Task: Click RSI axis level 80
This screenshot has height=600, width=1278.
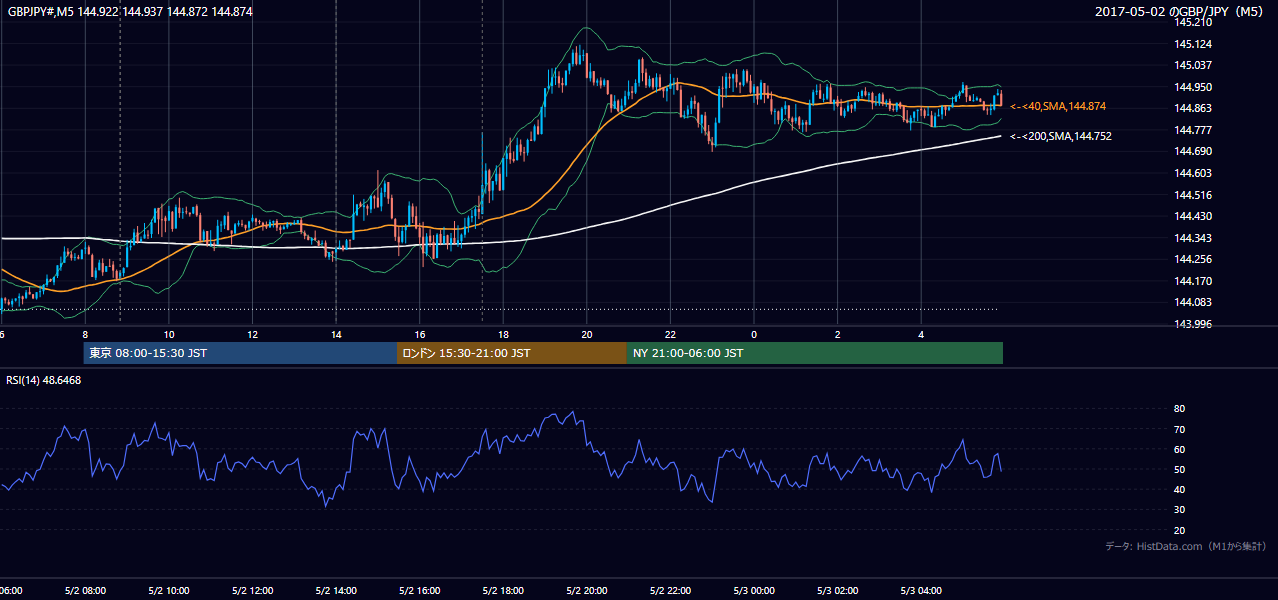Action: [x=1179, y=409]
